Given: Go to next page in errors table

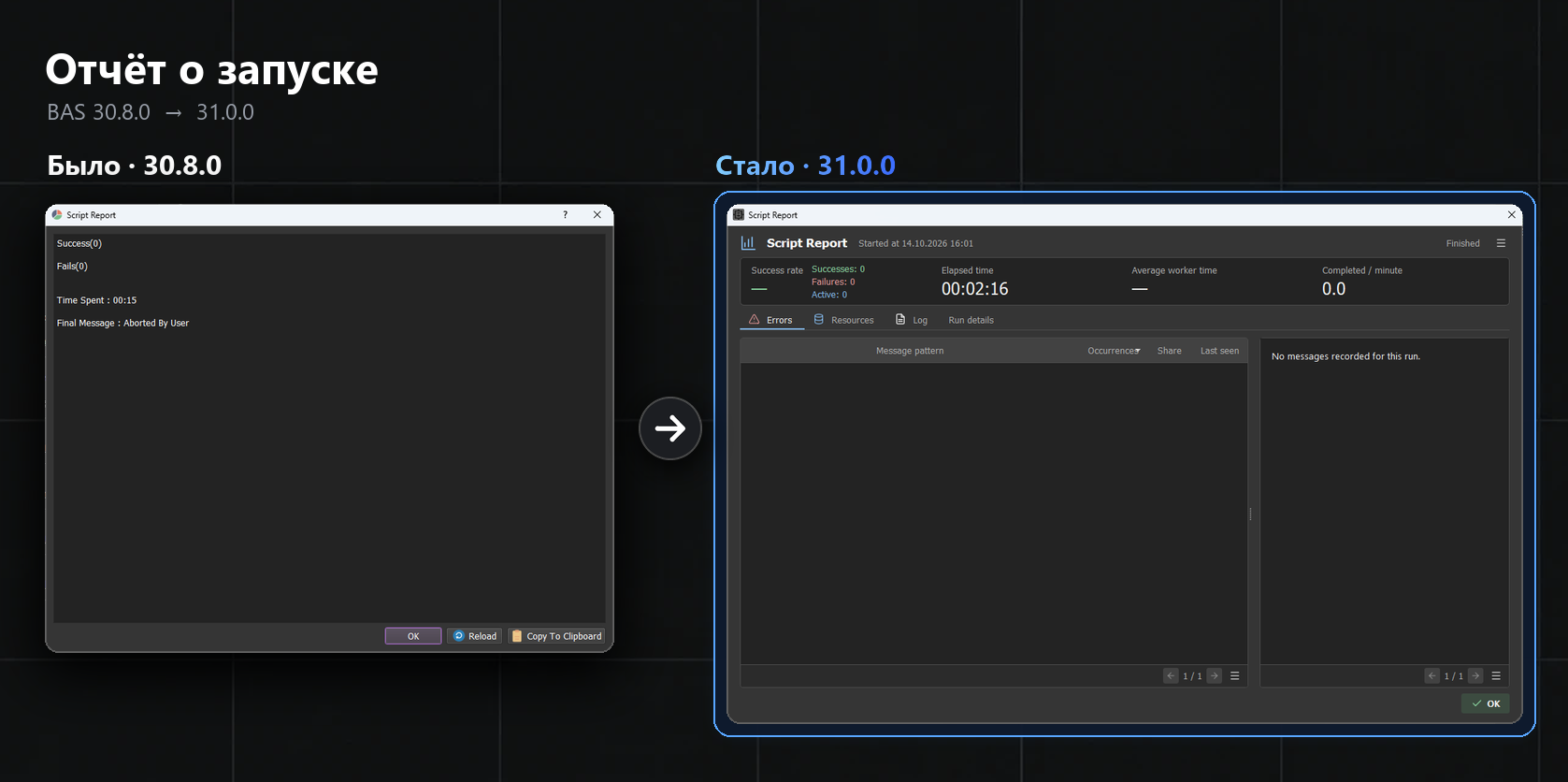Looking at the screenshot, I should point(1214,675).
